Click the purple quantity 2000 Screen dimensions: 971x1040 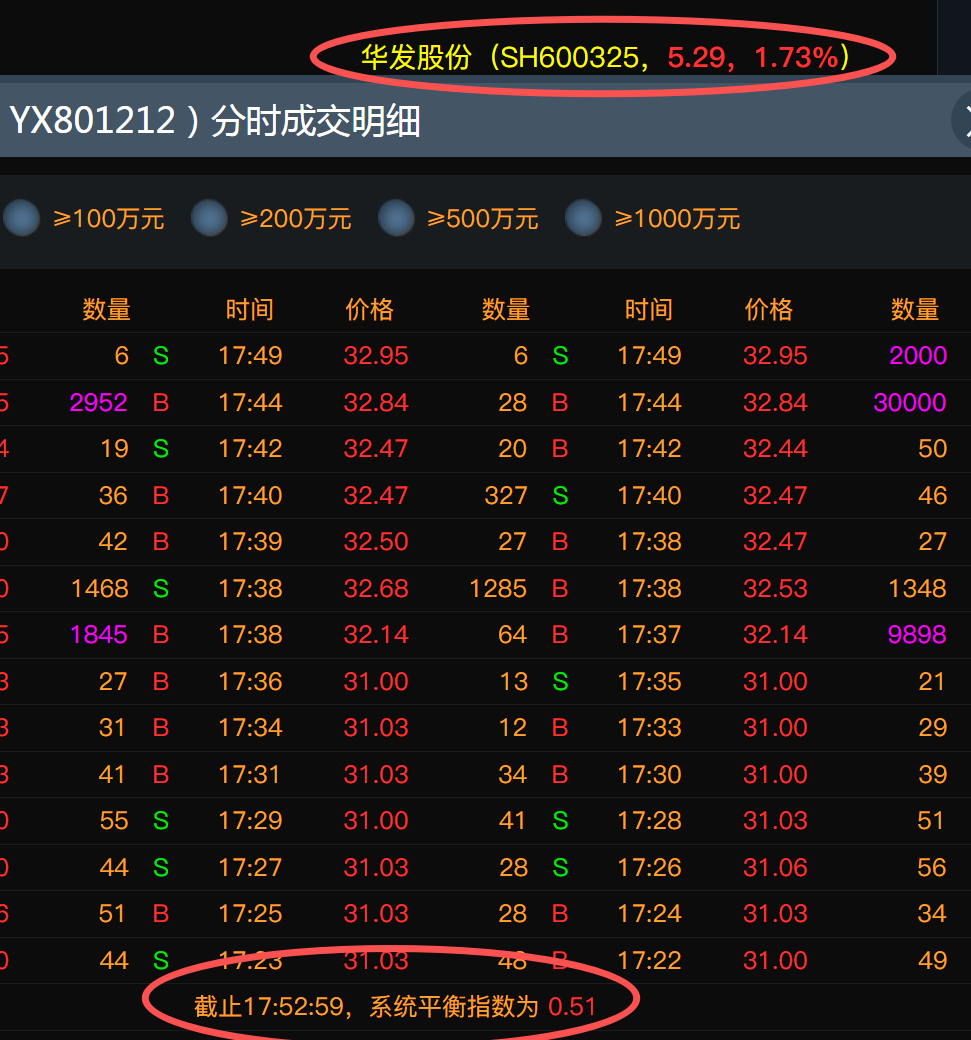click(x=917, y=356)
